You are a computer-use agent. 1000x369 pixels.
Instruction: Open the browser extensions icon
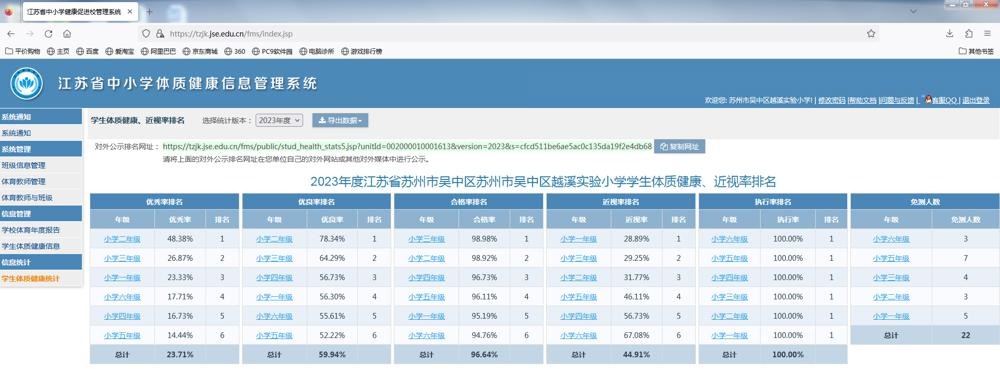click(x=969, y=33)
